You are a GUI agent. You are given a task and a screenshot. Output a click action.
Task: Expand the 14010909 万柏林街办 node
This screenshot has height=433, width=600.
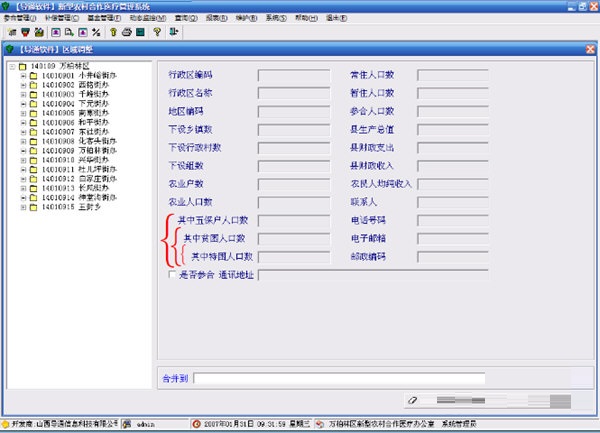23,151
